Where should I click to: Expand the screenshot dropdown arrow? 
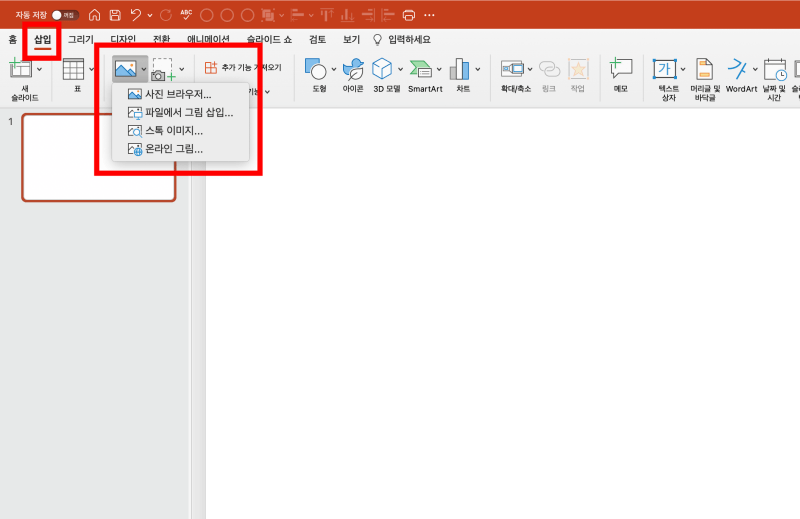(x=182, y=69)
